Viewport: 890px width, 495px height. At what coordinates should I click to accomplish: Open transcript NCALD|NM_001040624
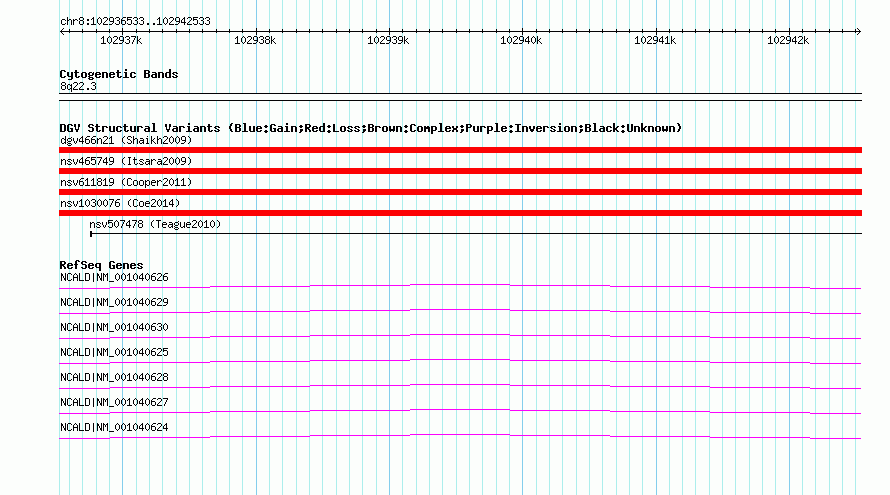coord(114,427)
